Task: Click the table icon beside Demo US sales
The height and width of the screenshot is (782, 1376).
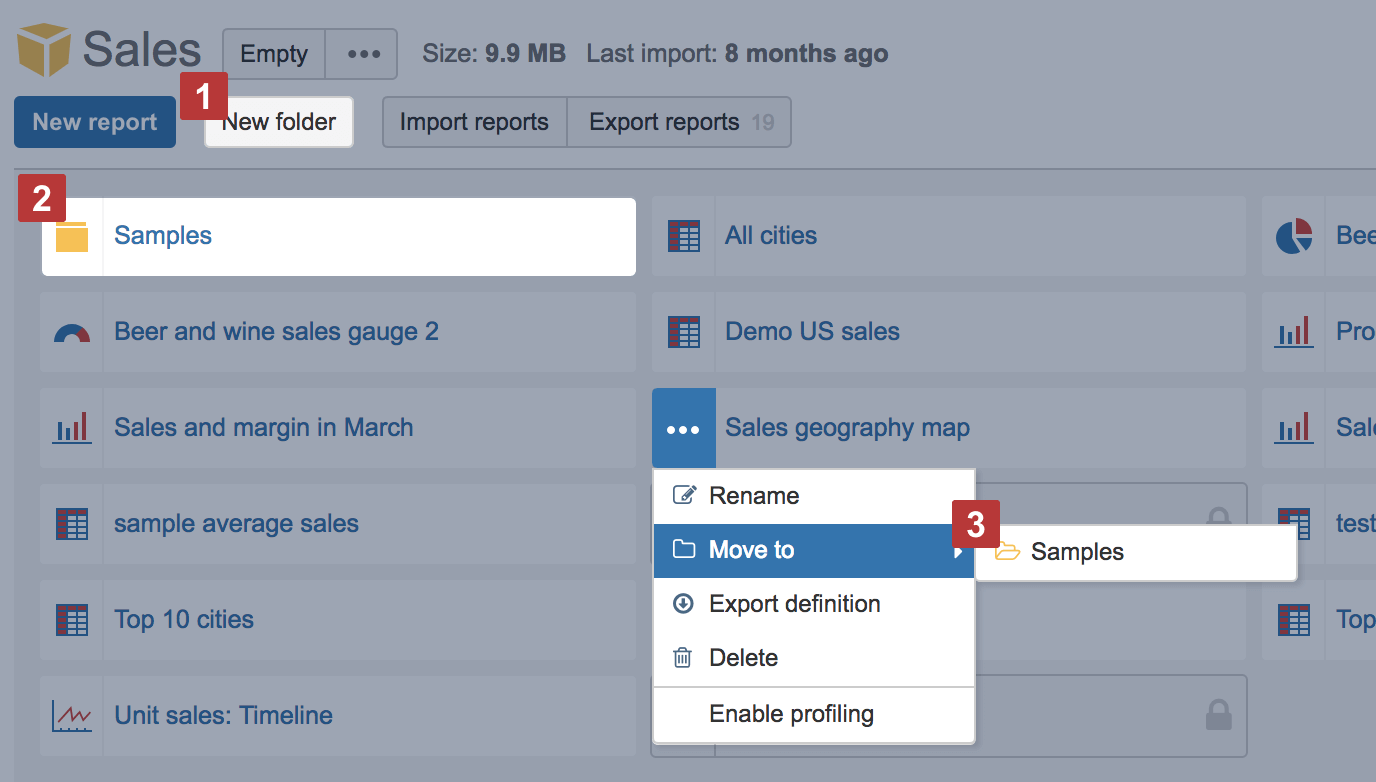Action: point(684,332)
